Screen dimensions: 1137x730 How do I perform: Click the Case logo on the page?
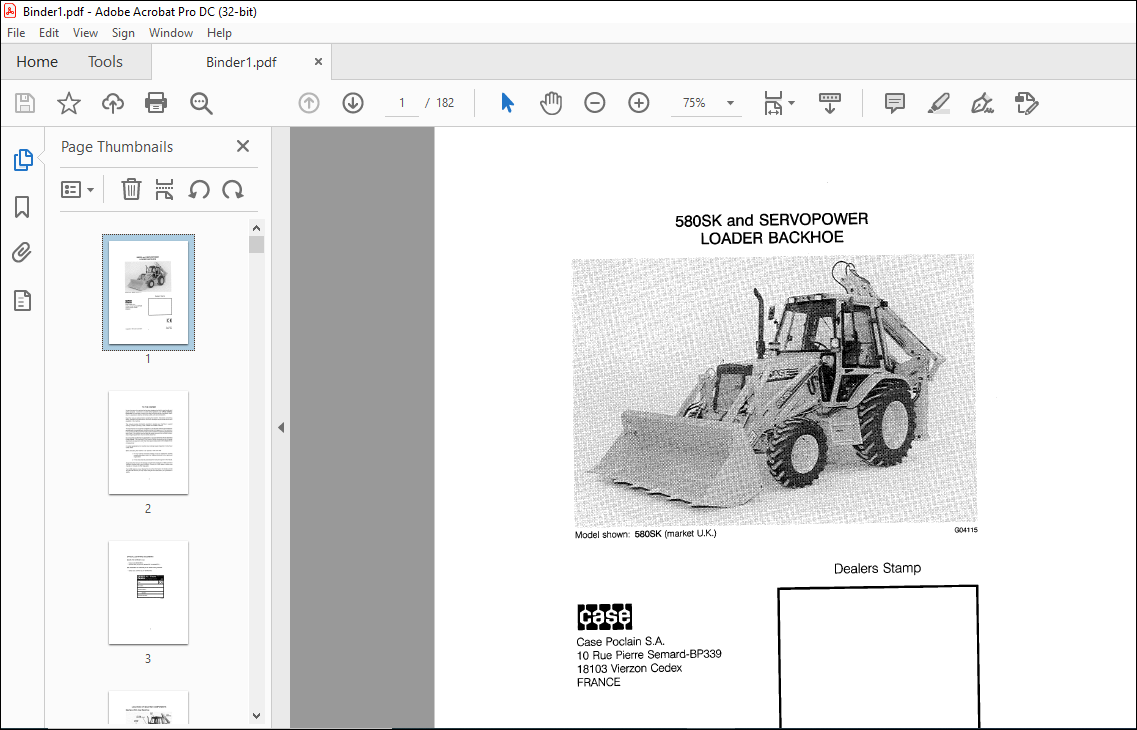point(605,617)
